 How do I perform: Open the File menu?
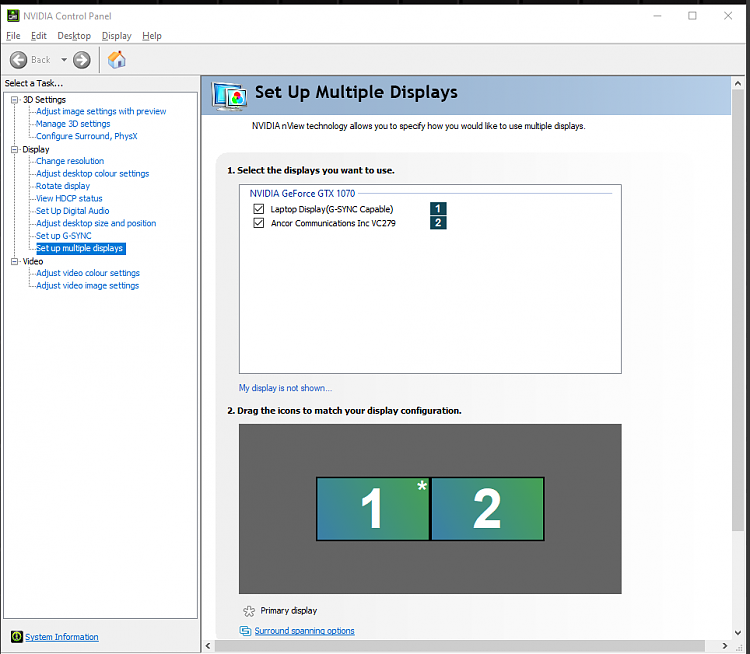pos(13,36)
